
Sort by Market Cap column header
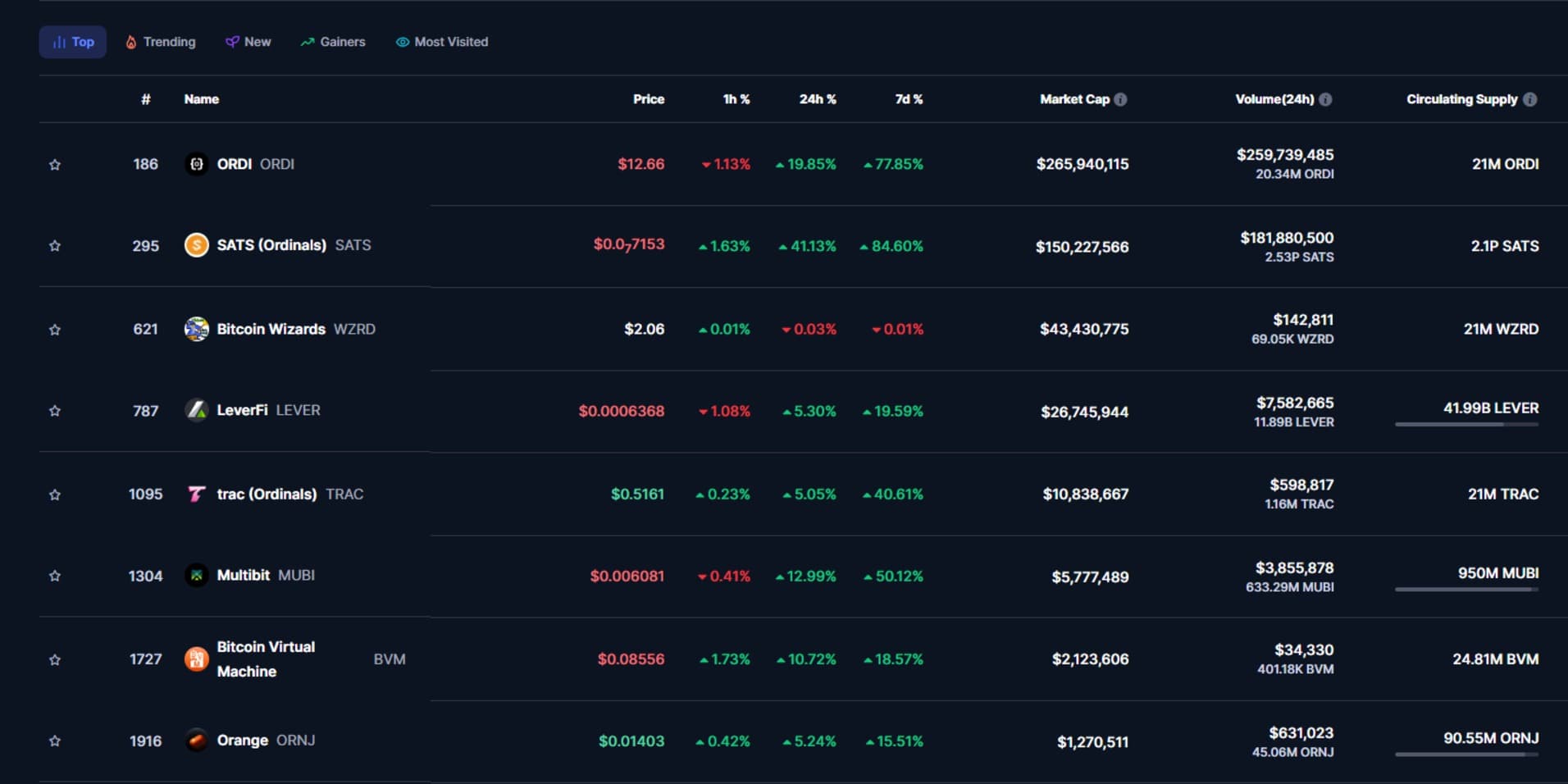(x=1074, y=99)
